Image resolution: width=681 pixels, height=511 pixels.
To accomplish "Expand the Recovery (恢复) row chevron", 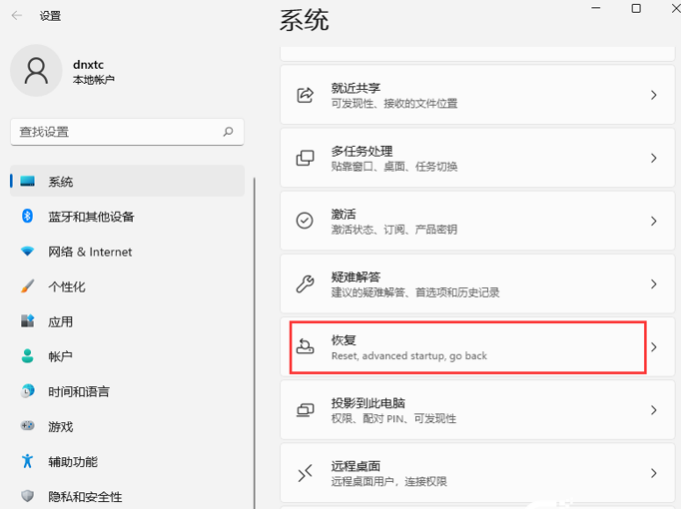I will pos(654,347).
